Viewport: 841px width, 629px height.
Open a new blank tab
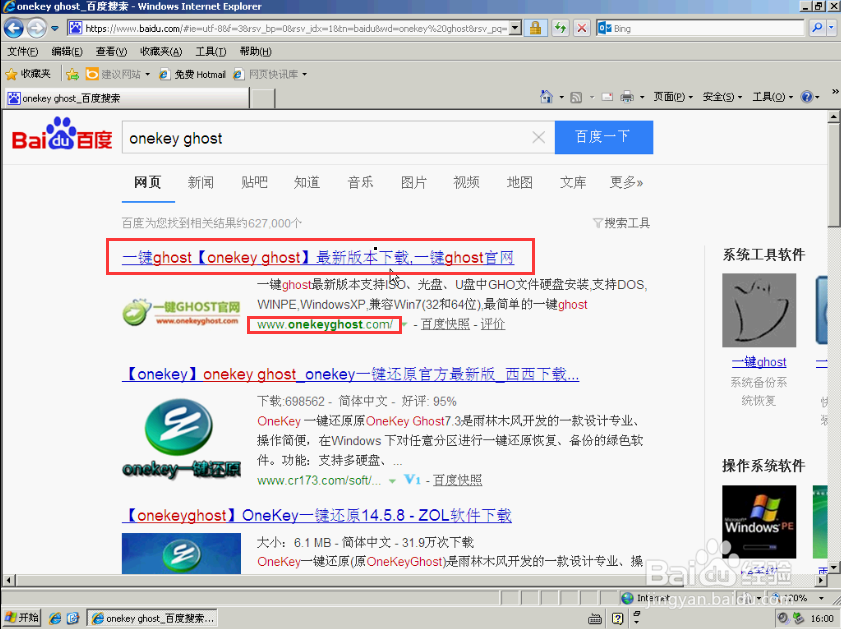tap(263, 99)
